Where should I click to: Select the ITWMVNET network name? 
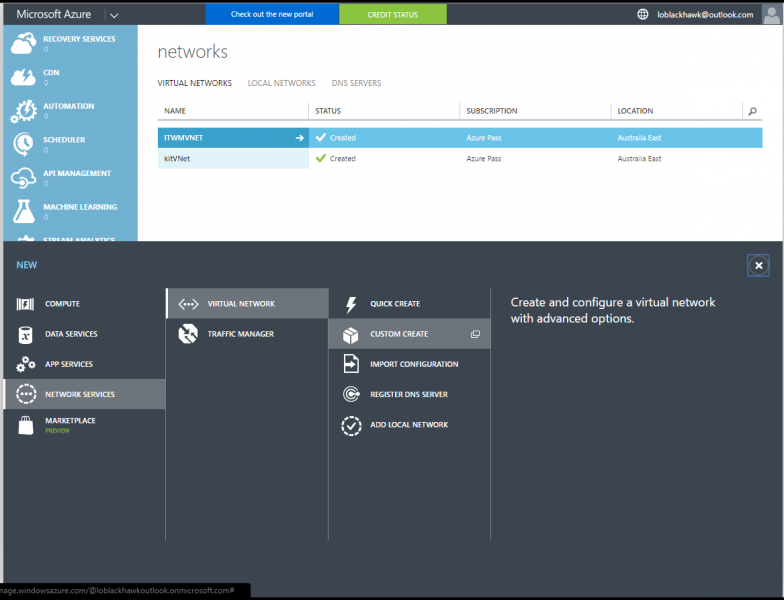coord(184,138)
